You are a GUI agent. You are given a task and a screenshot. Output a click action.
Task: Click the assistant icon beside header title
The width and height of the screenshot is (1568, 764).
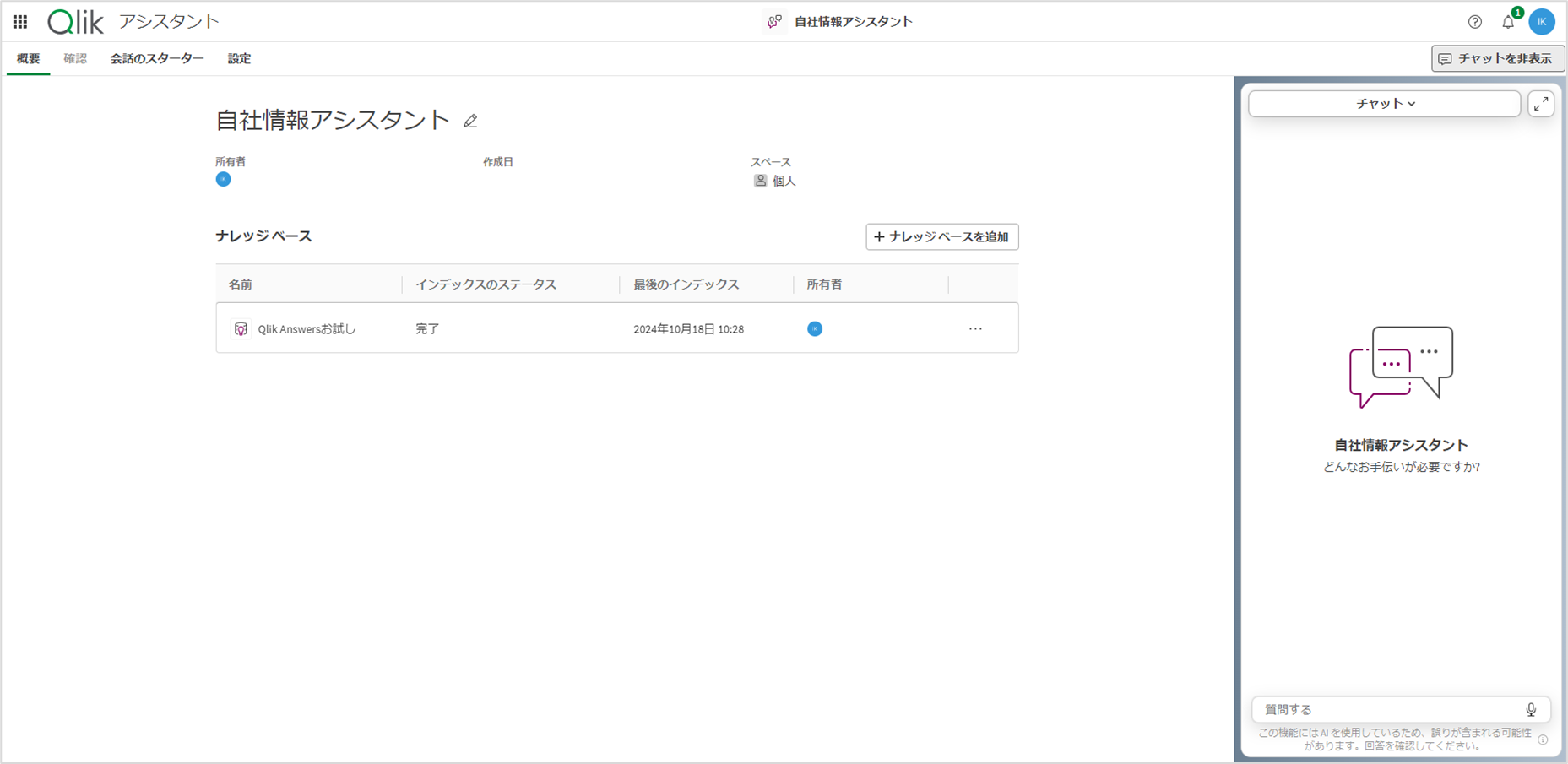[x=774, y=22]
